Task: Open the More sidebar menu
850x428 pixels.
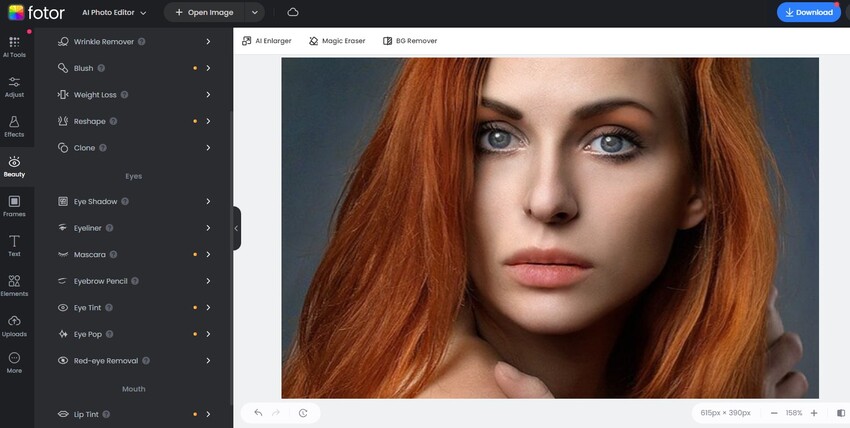Action: [x=14, y=363]
